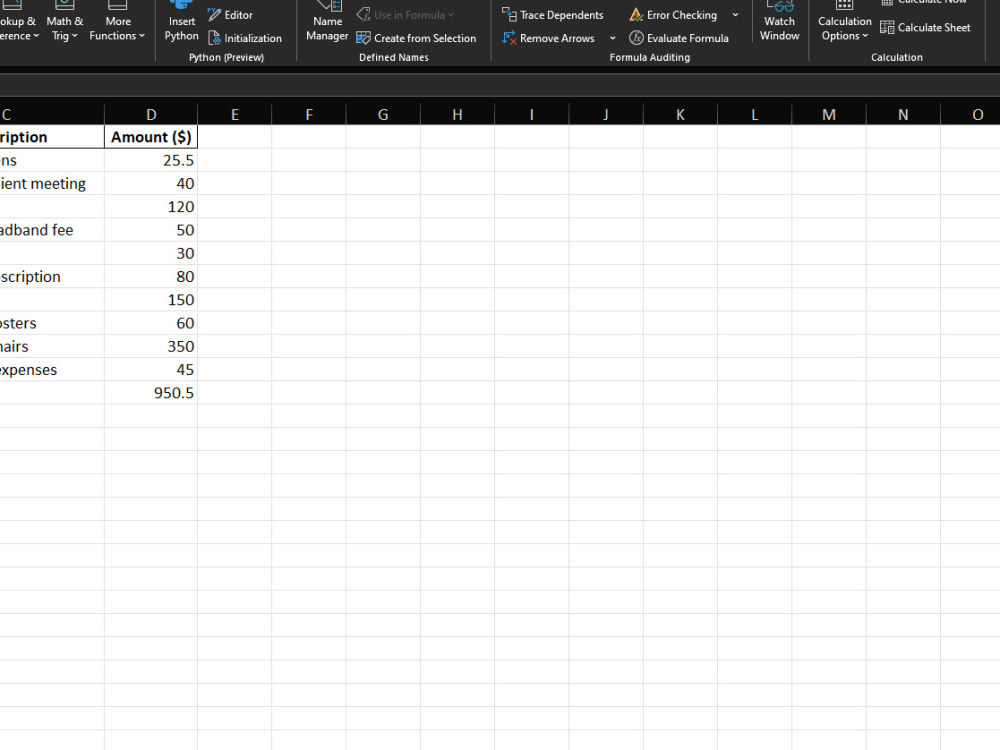This screenshot has height=750, width=1000.
Task: Click the 'osters' description cell
Action: tap(52, 323)
